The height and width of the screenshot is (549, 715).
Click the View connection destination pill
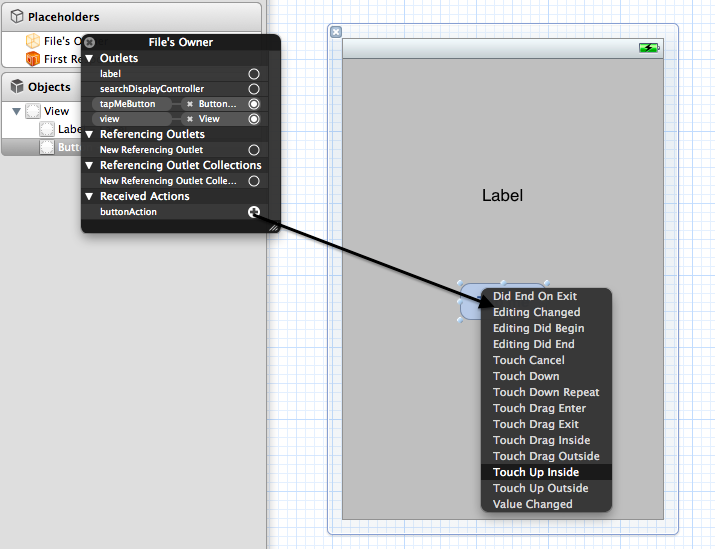[x=213, y=119]
